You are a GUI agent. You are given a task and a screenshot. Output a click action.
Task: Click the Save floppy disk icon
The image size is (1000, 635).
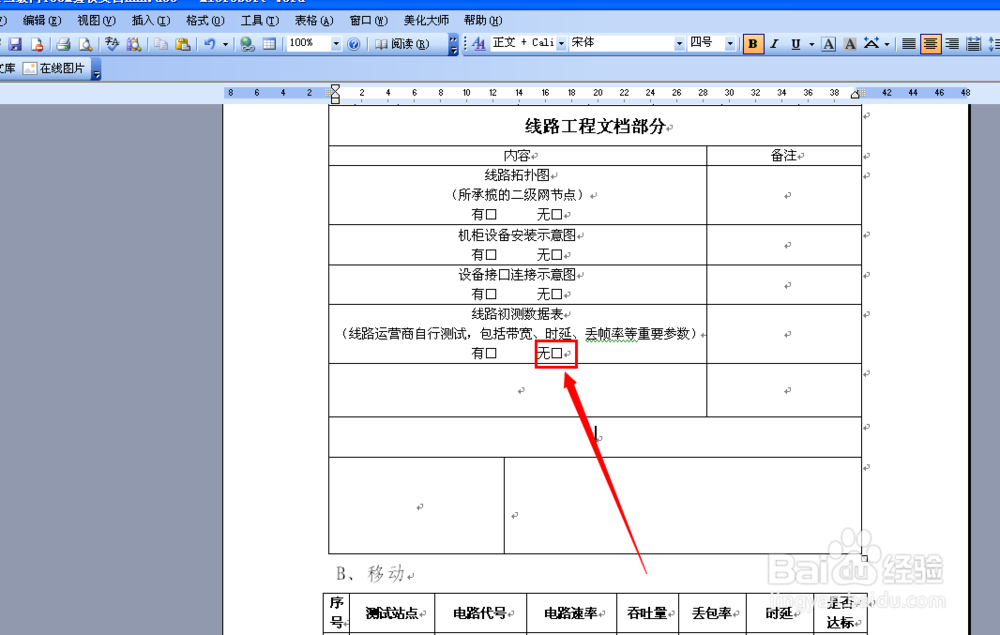[x=15, y=44]
